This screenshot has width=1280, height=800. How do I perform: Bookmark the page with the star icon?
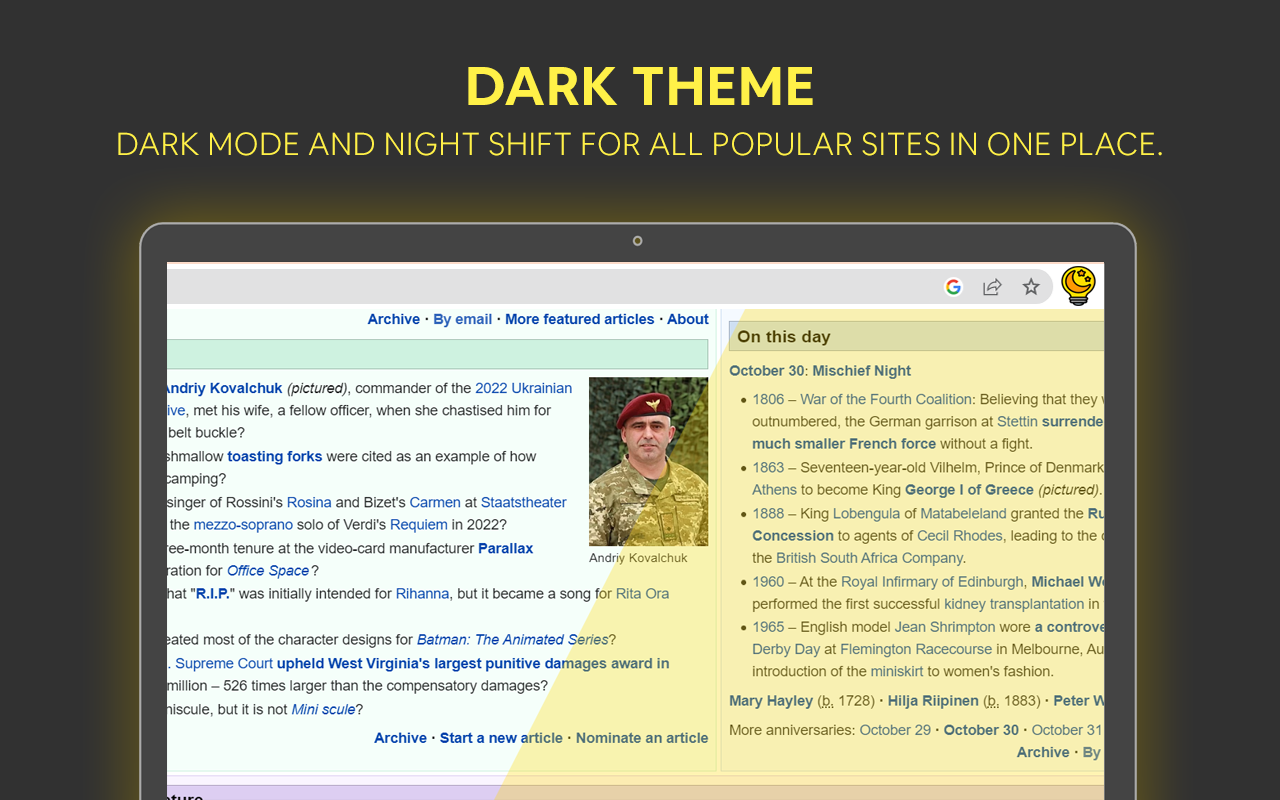pos(1031,287)
